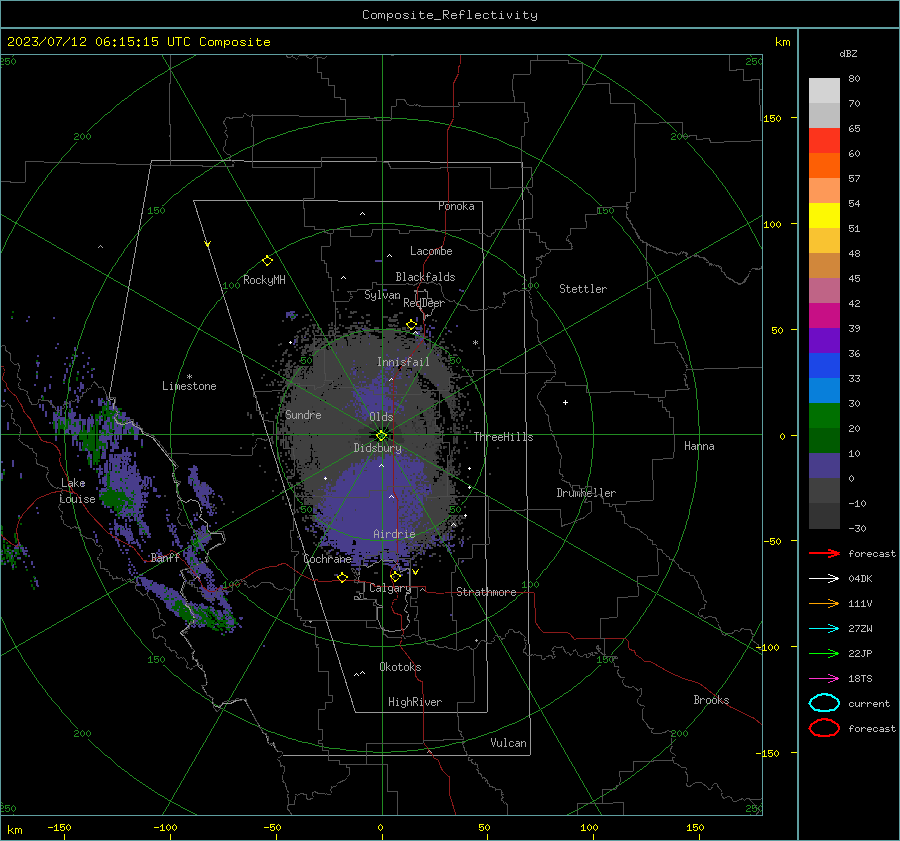Click the white 04DK arrow icon
The width and height of the screenshot is (900, 841).
tap(824, 578)
